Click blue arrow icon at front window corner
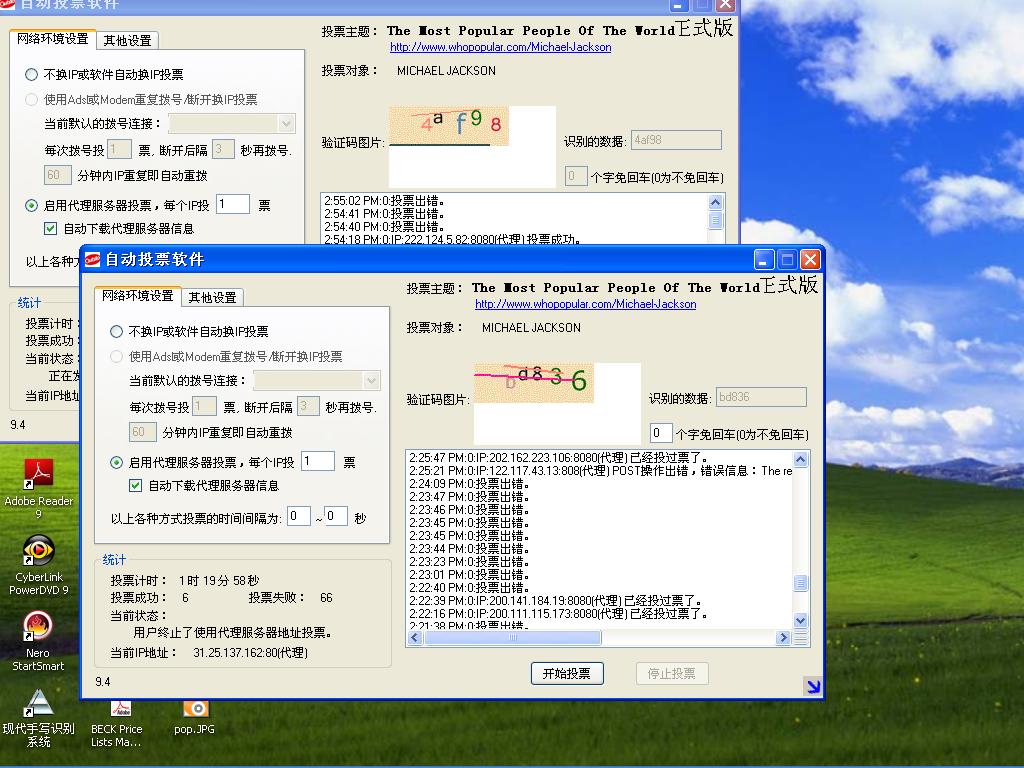This screenshot has height=768, width=1024. (x=812, y=686)
